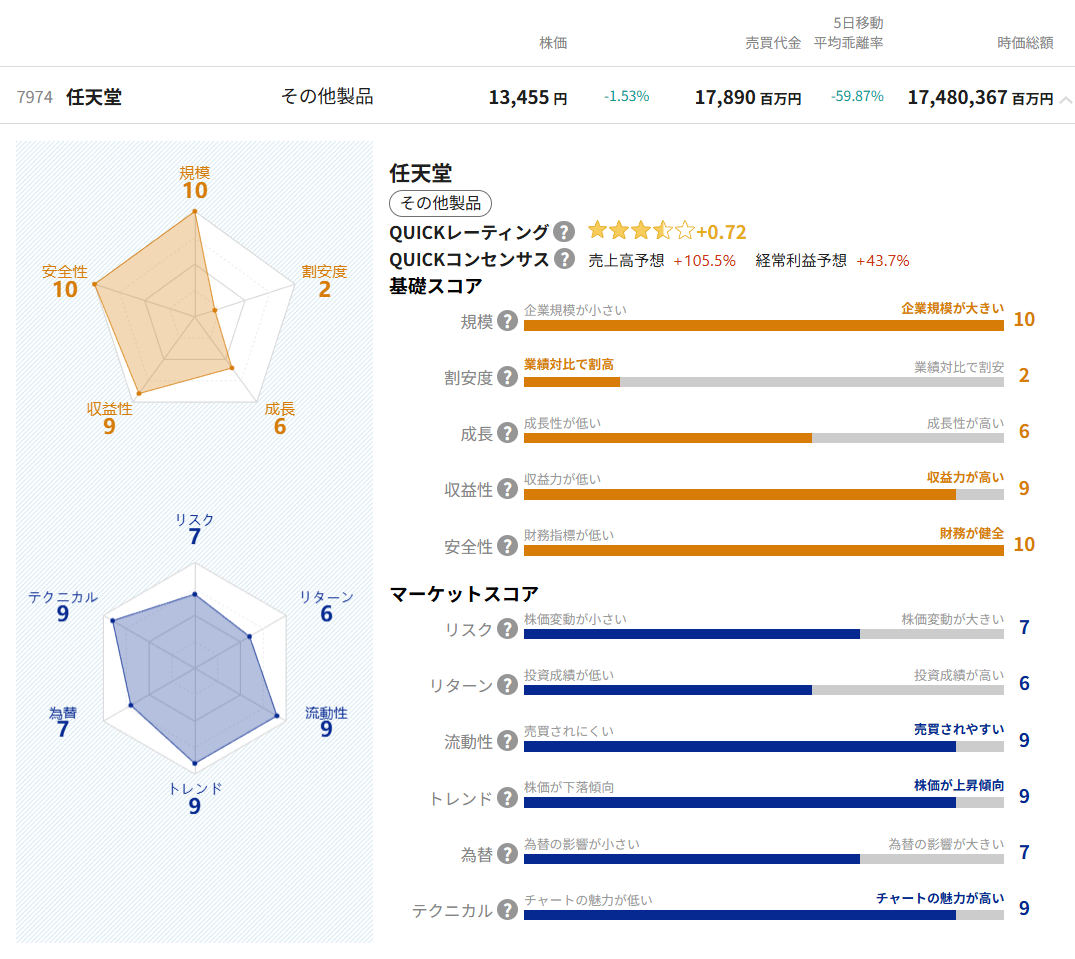Open help for the 成長 score
The height and width of the screenshot is (959, 1075).
pyautogui.click(x=508, y=431)
